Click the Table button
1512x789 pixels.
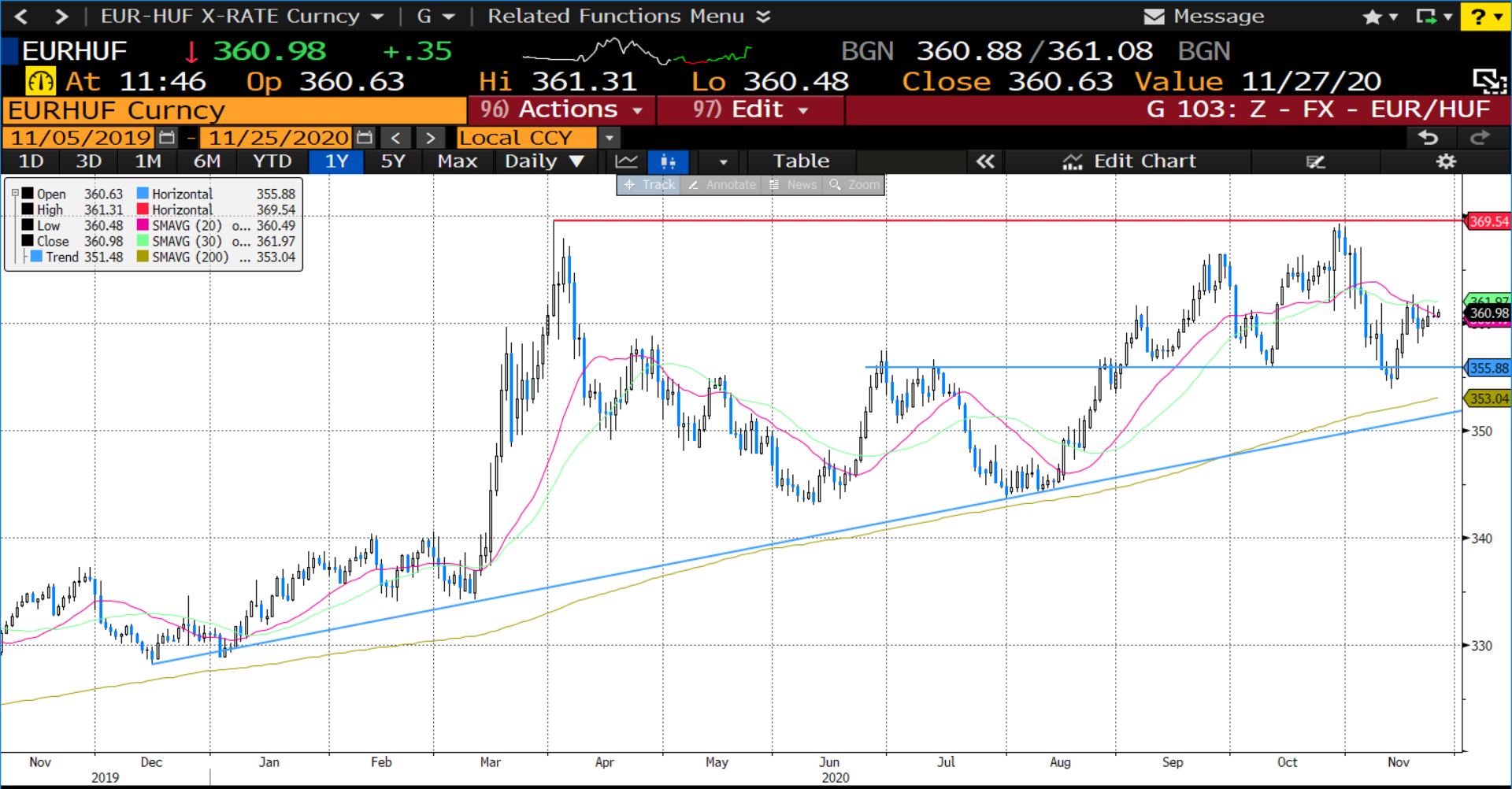tap(801, 161)
